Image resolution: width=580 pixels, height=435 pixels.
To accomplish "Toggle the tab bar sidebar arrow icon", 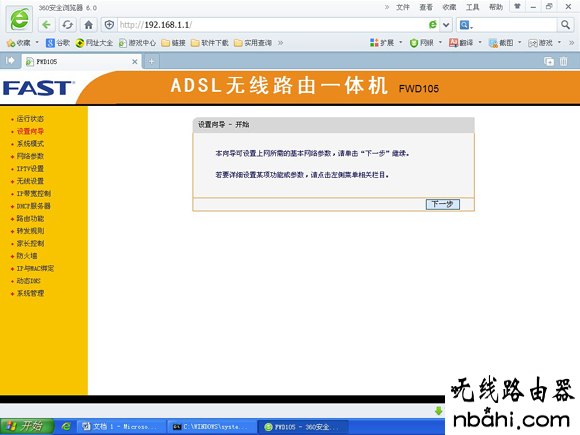I will coord(10,60).
